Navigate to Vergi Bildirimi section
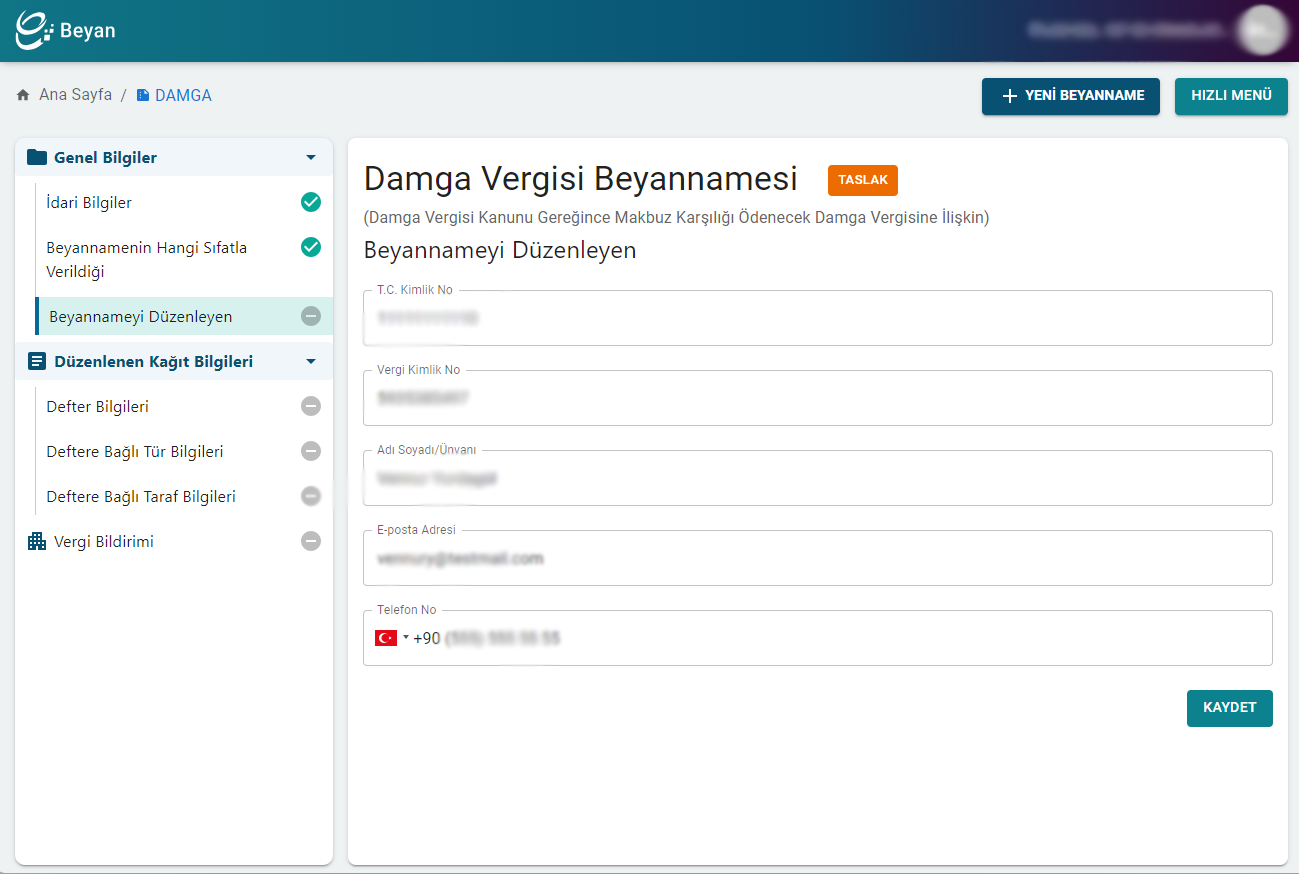Image resolution: width=1299 pixels, height=874 pixels. tap(174, 541)
